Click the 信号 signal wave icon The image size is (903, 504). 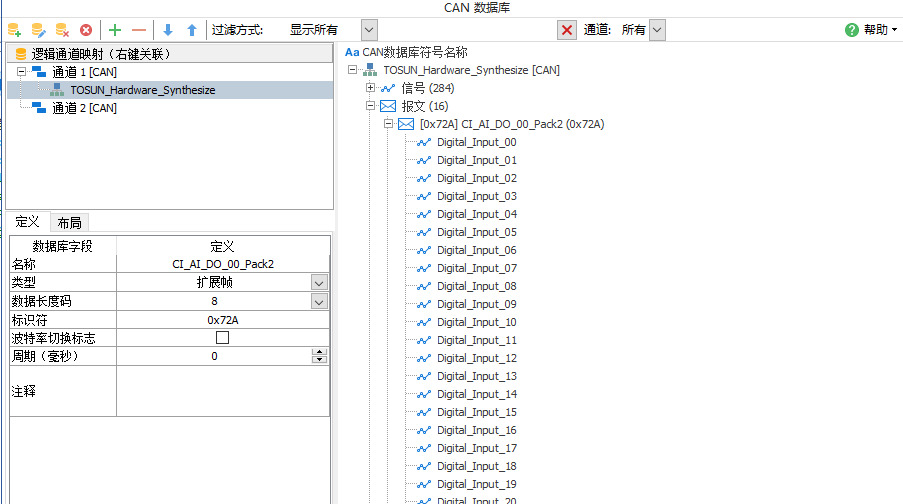pos(388,88)
